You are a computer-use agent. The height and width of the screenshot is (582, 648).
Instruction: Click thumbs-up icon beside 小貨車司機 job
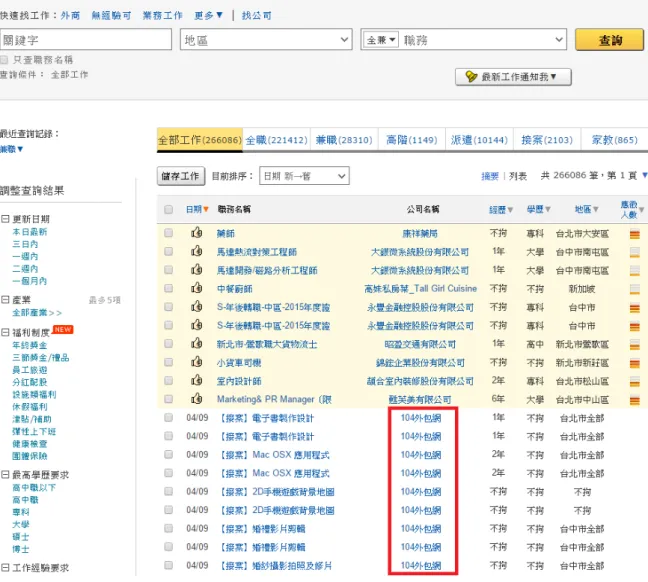click(x=197, y=362)
